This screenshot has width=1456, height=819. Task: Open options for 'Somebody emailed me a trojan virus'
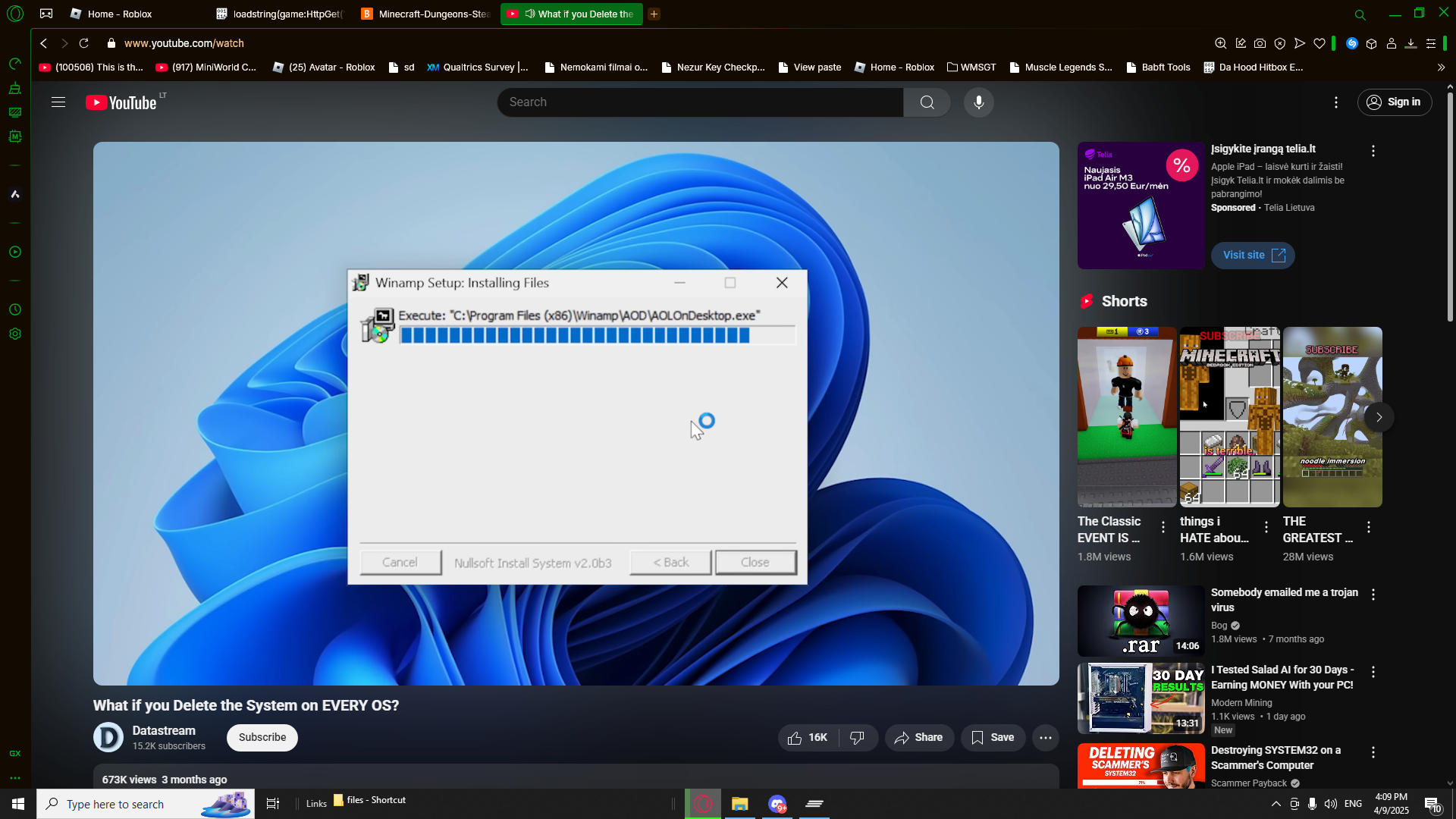click(x=1373, y=595)
